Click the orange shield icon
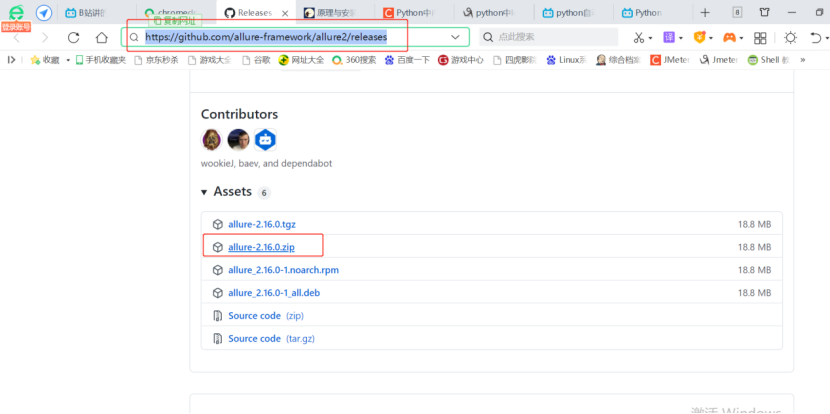830x414 pixels. 700,37
